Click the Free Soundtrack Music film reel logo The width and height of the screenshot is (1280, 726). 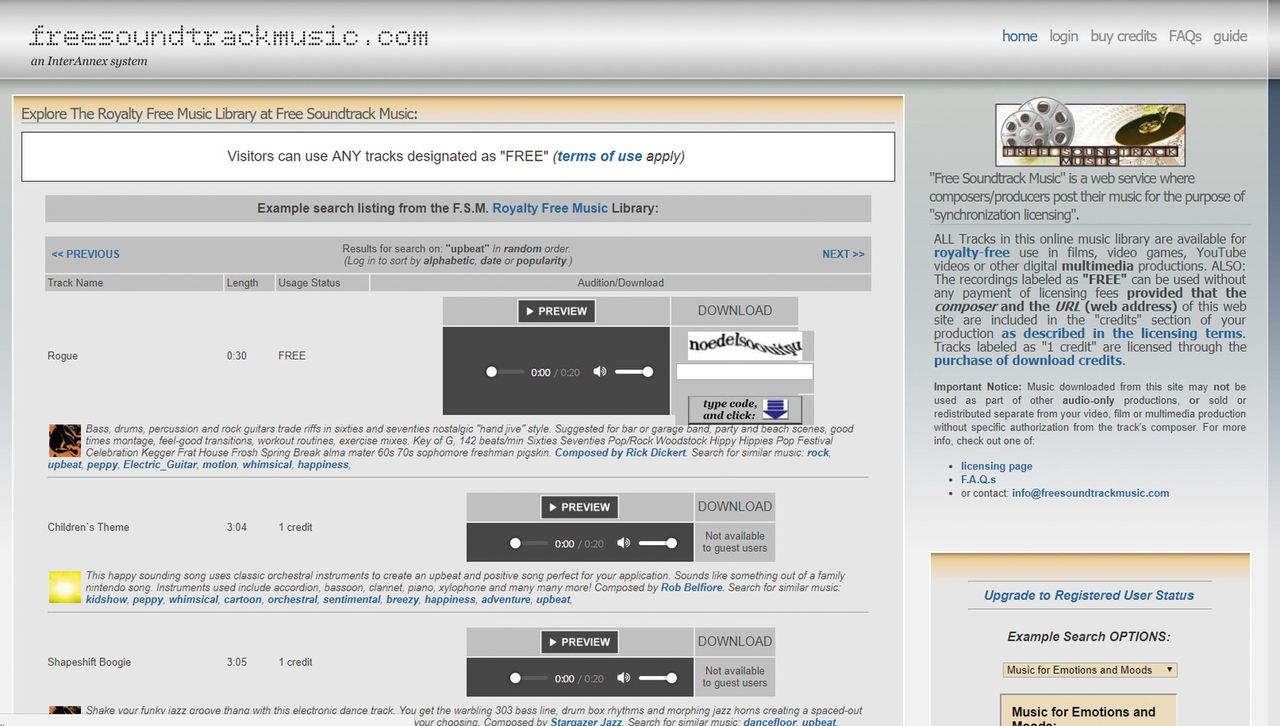click(1090, 134)
